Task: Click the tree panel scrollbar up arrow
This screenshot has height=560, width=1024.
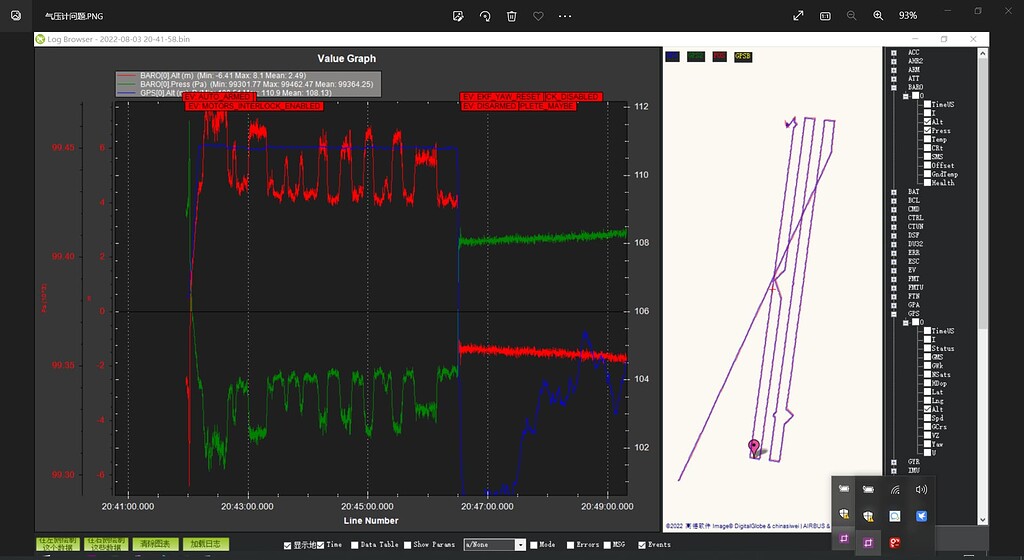Action: [x=982, y=54]
